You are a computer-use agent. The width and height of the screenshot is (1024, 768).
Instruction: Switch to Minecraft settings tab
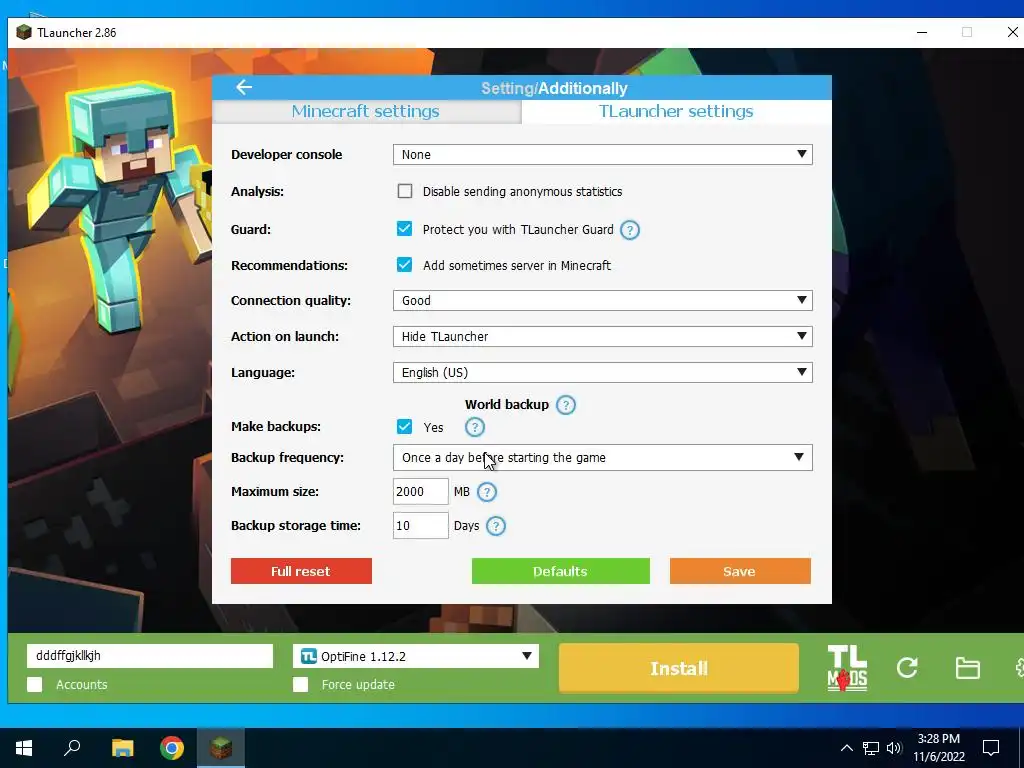tap(366, 112)
